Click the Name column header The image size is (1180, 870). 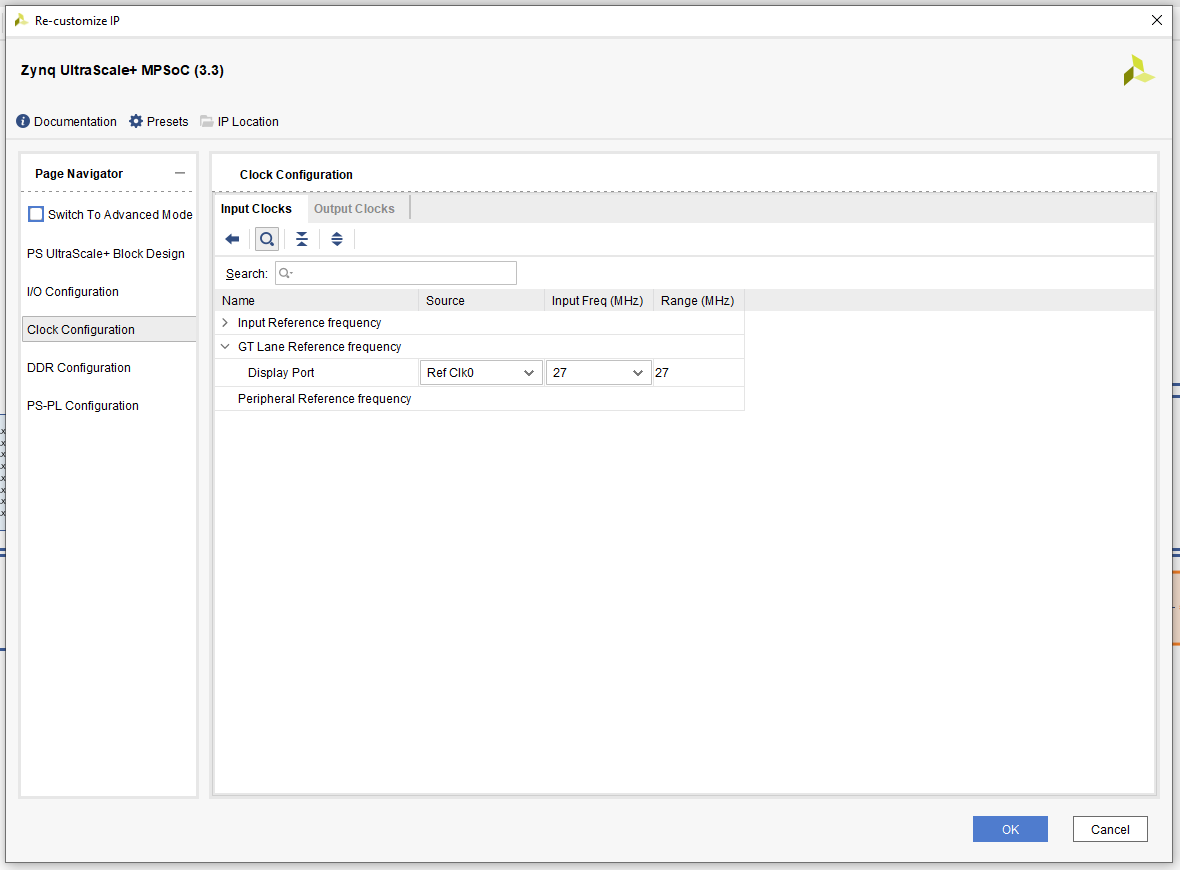coord(317,300)
